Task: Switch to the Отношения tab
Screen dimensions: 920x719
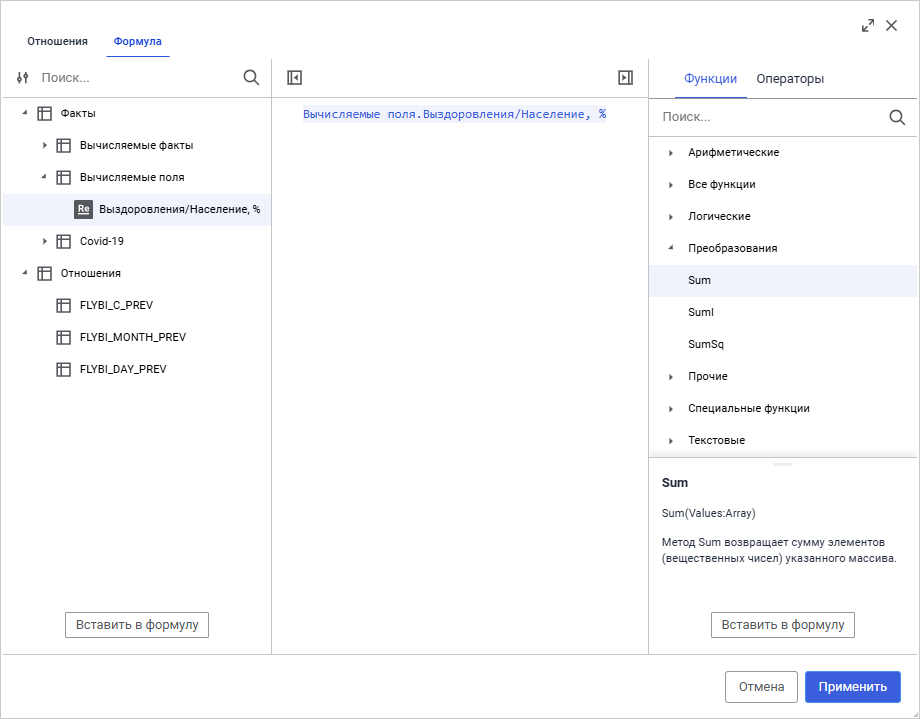Action: point(57,41)
